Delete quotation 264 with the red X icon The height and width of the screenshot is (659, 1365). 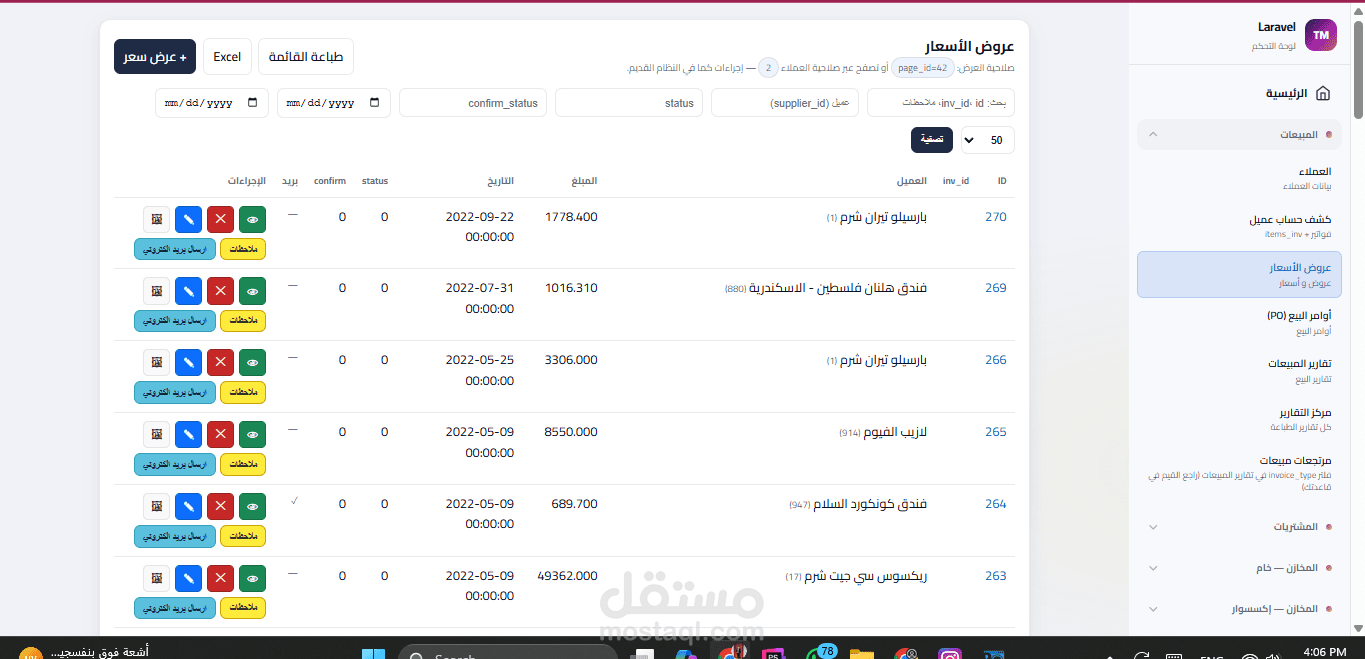(x=221, y=508)
